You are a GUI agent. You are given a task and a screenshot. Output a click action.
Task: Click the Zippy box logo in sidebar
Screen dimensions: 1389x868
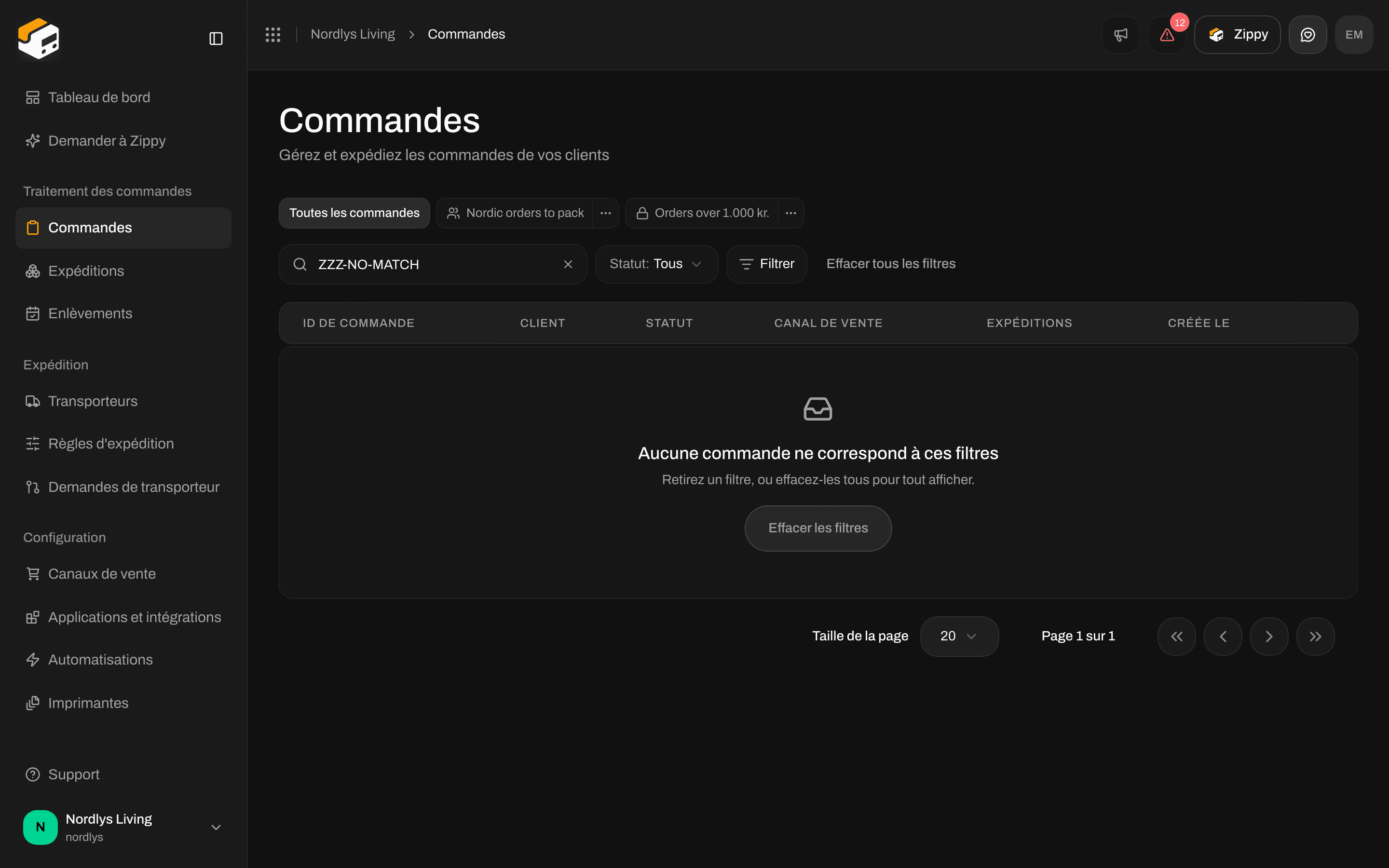pos(39,38)
